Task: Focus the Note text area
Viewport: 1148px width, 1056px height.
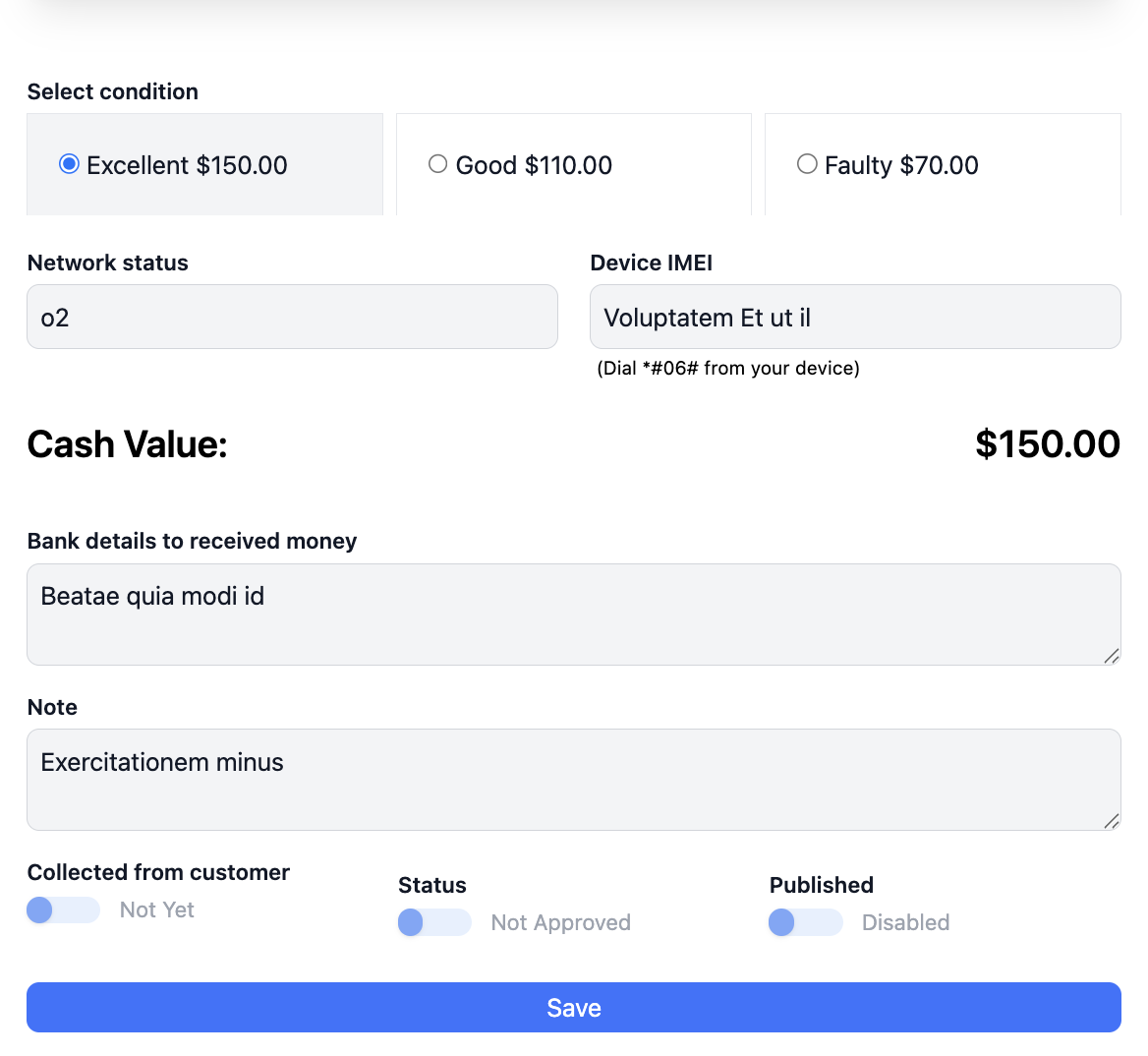Action: (x=573, y=779)
